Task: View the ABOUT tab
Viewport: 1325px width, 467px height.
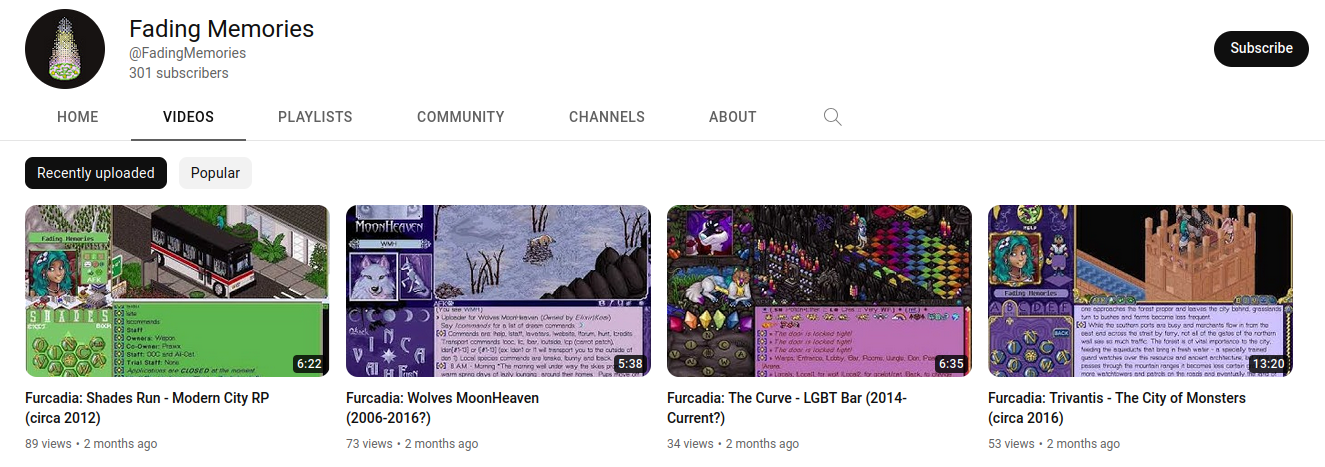Action: (x=733, y=117)
